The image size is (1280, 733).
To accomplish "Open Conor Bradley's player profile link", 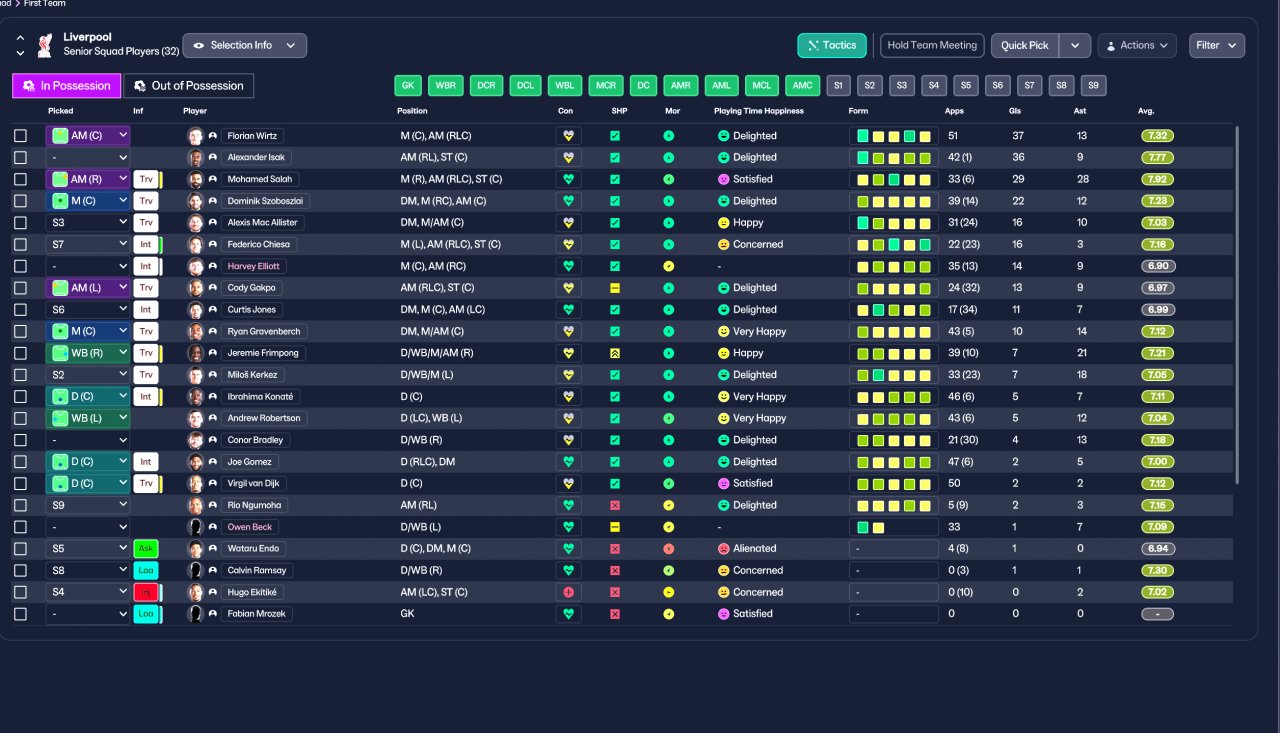I will [x=256, y=440].
